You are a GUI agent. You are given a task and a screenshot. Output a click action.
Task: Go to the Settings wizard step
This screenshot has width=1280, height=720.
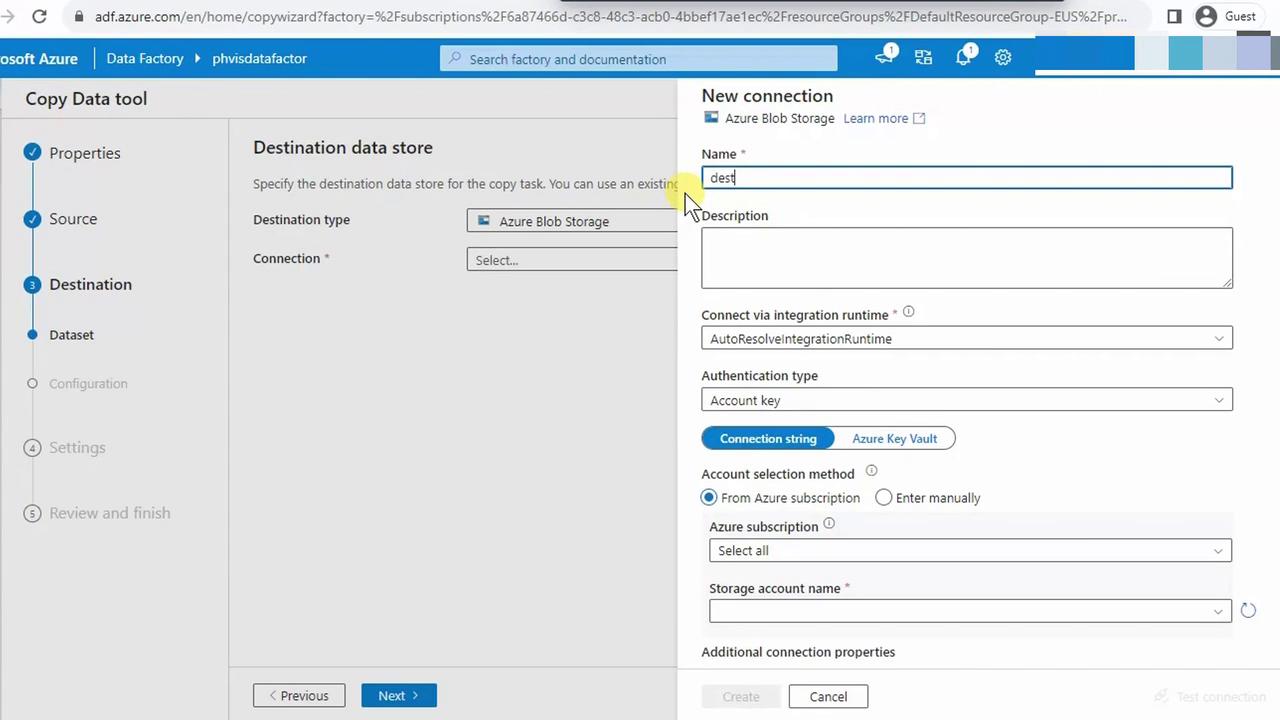[77, 447]
